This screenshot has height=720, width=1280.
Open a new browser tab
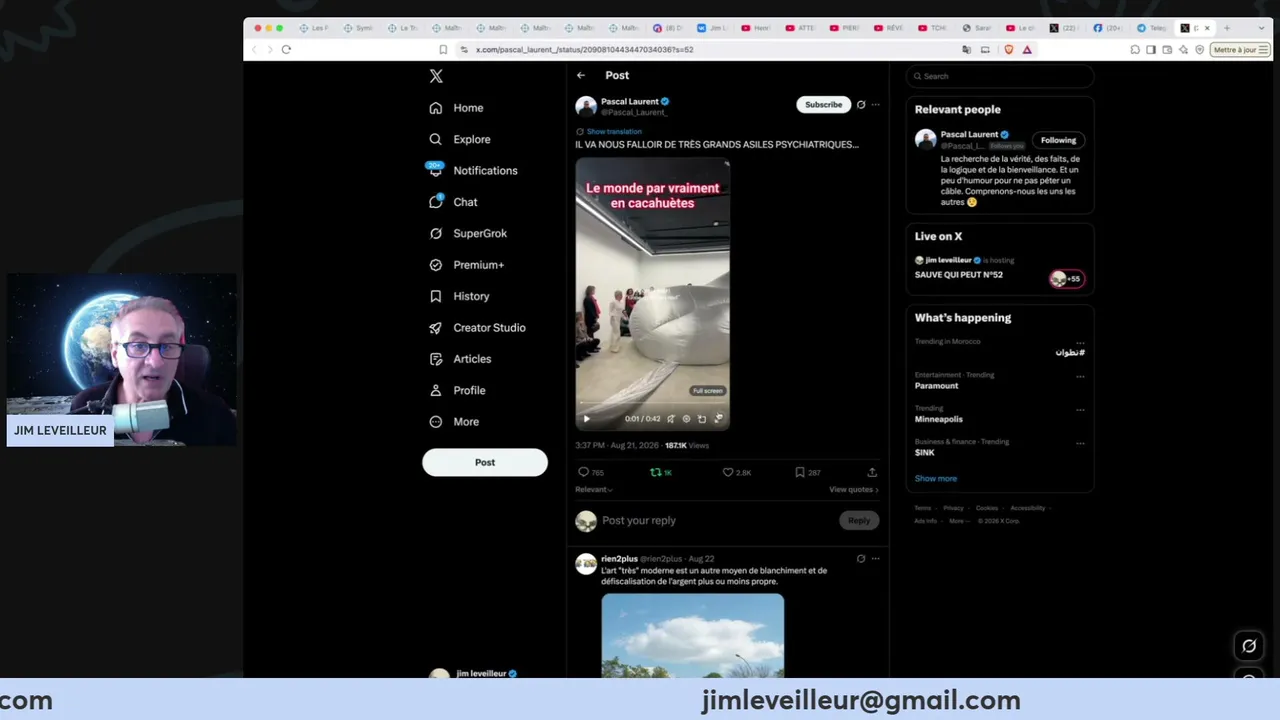(x=1227, y=28)
